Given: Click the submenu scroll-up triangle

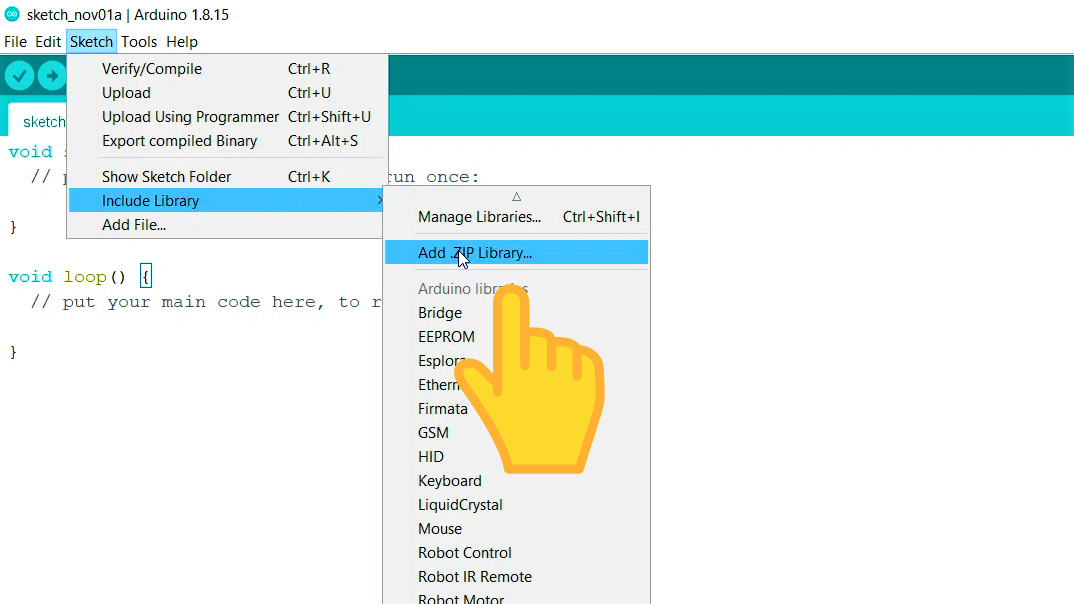Looking at the screenshot, I should click(516, 197).
